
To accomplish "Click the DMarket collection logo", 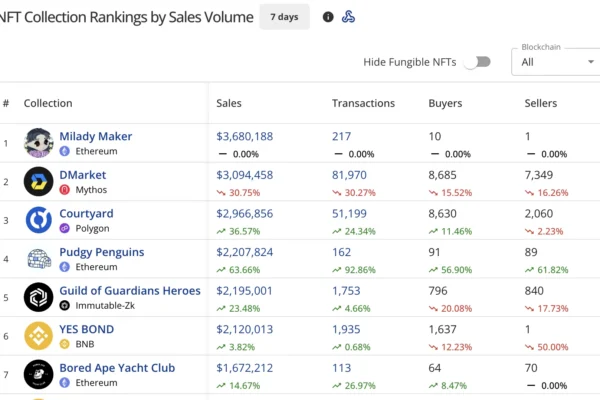I will (39, 181).
